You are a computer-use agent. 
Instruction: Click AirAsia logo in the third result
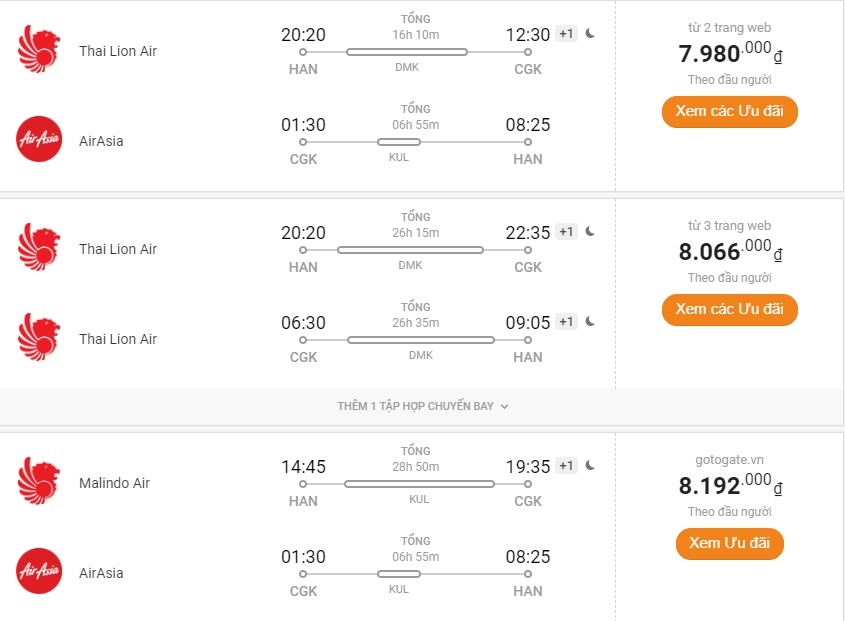click(x=39, y=572)
